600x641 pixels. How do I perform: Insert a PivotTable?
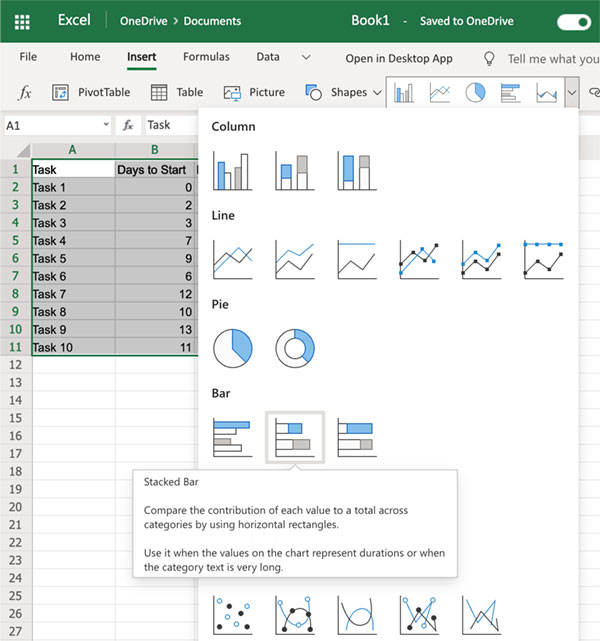(x=91, y=92)
